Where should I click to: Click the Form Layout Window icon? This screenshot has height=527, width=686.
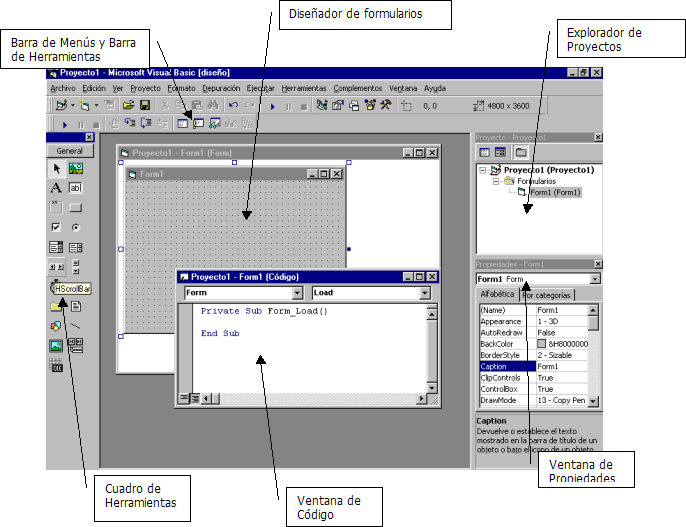354,105
